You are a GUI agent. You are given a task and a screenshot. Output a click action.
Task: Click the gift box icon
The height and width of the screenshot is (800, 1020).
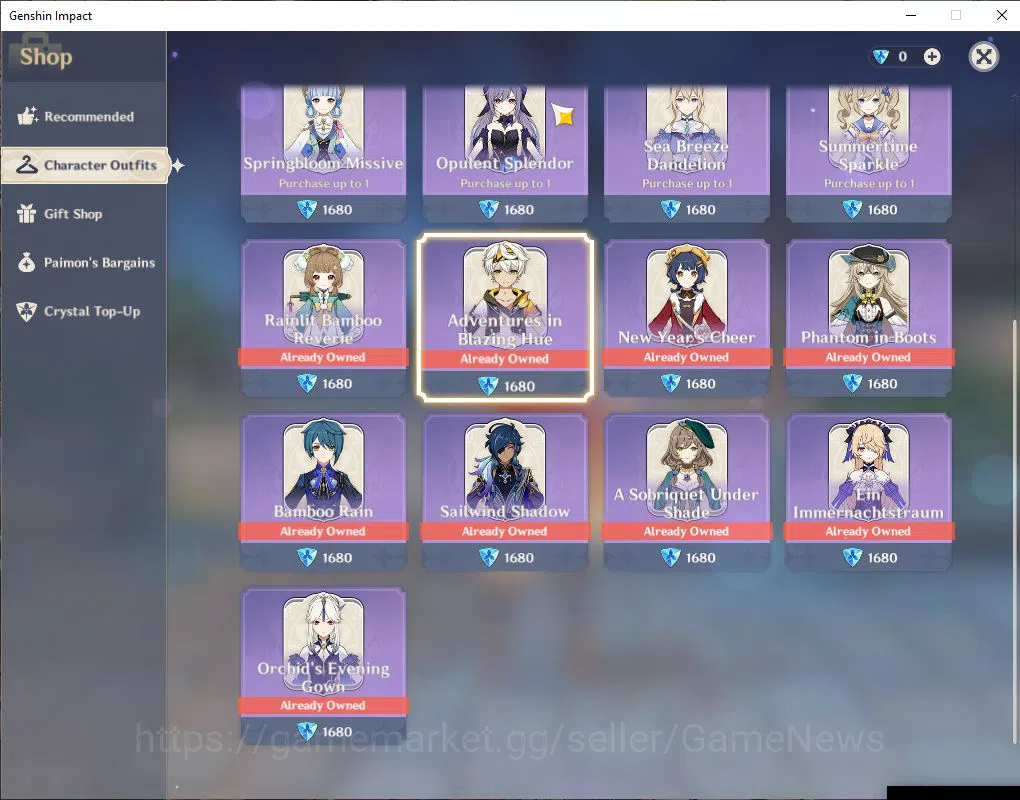point(26,213)
